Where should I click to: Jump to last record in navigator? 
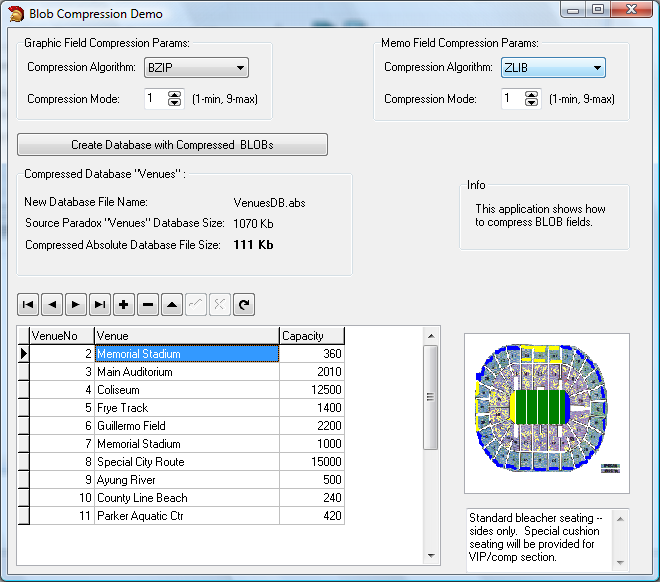[99, 304]
